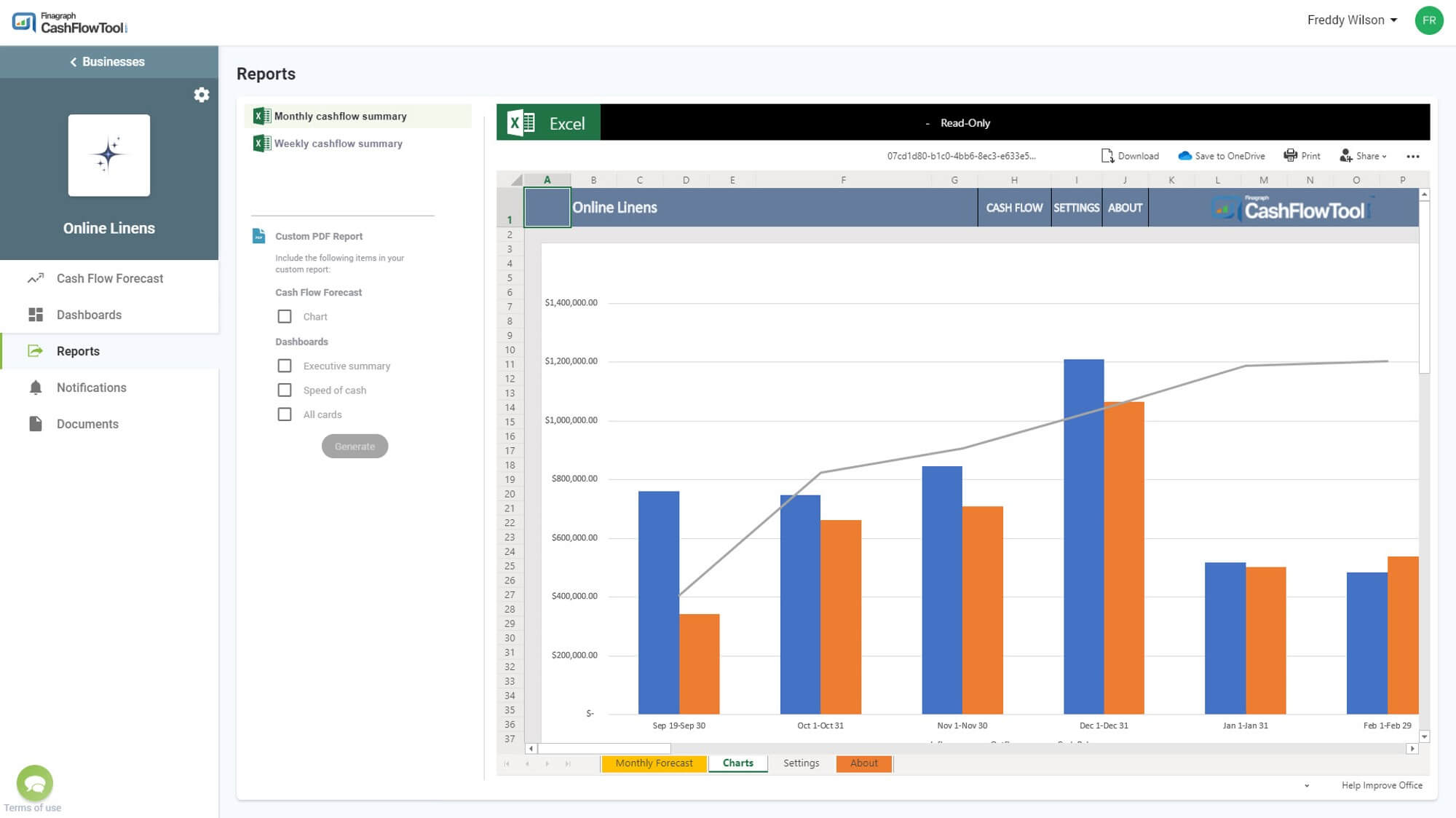Click the SETTINGS button in sheet header

1076,208
